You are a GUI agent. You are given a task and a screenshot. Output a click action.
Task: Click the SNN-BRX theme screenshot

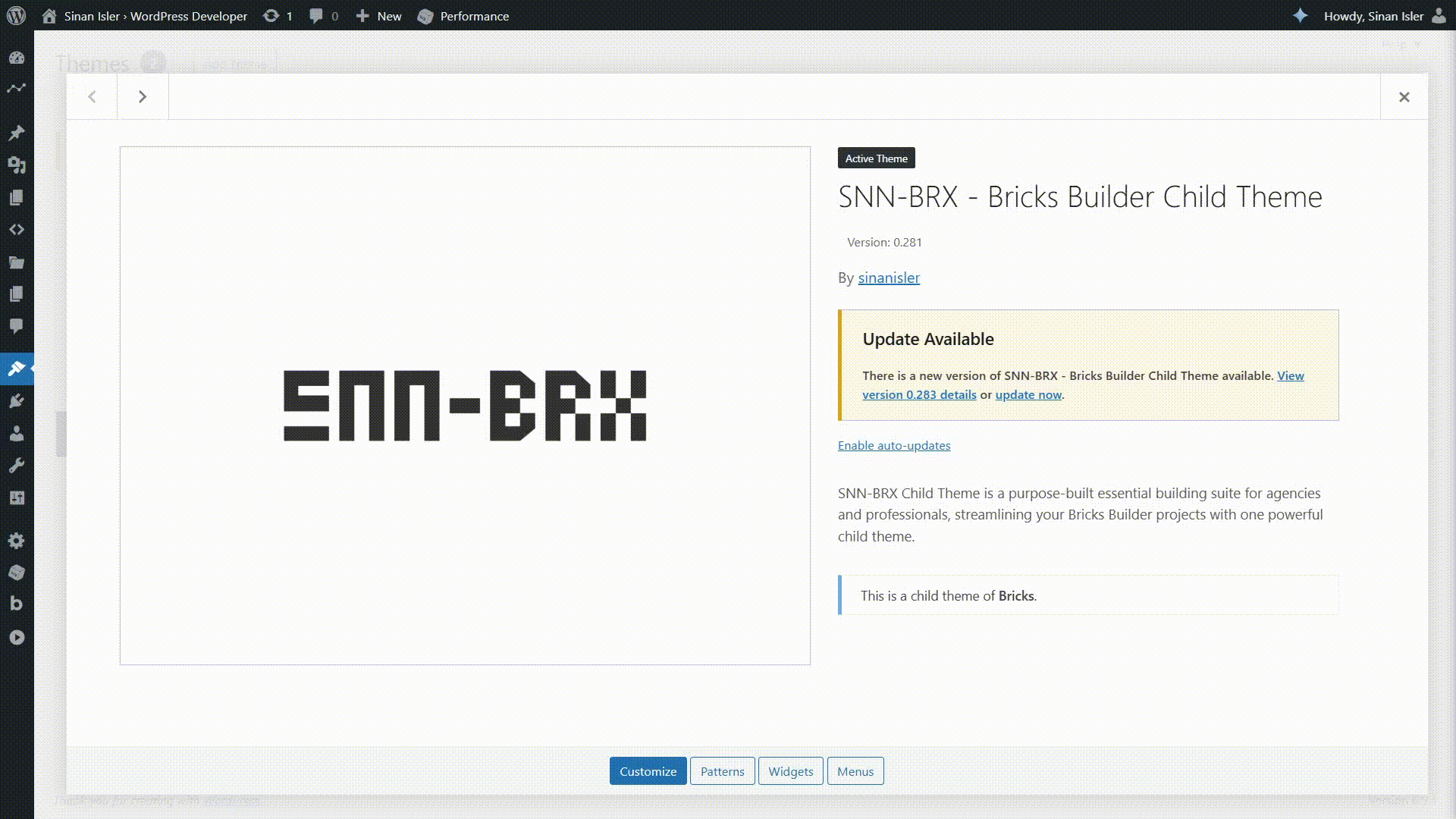[x=464, y=406]
